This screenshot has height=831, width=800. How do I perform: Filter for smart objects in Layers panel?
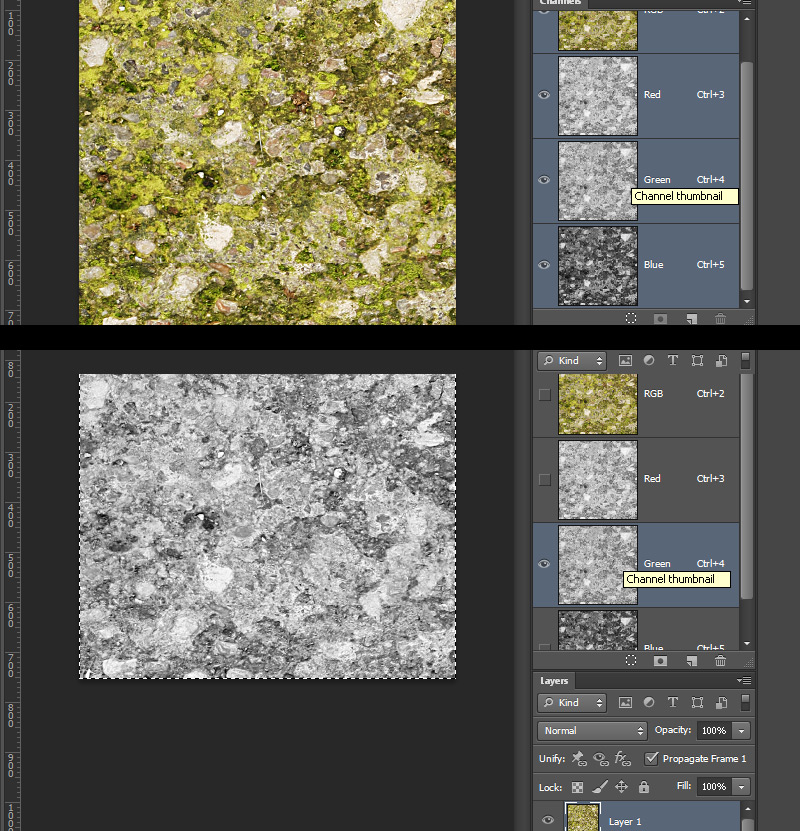(721, 703)
